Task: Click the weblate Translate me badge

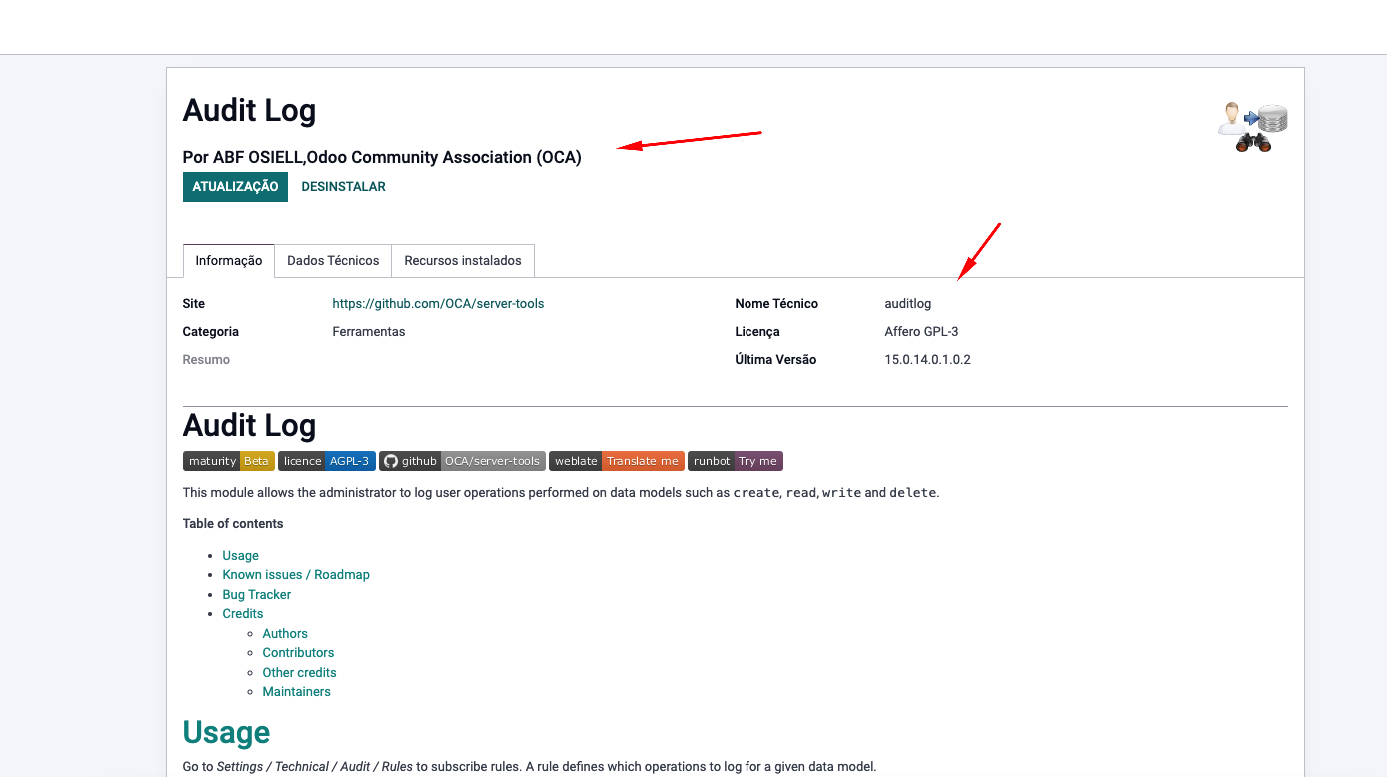Action: (x=617, y=461)
